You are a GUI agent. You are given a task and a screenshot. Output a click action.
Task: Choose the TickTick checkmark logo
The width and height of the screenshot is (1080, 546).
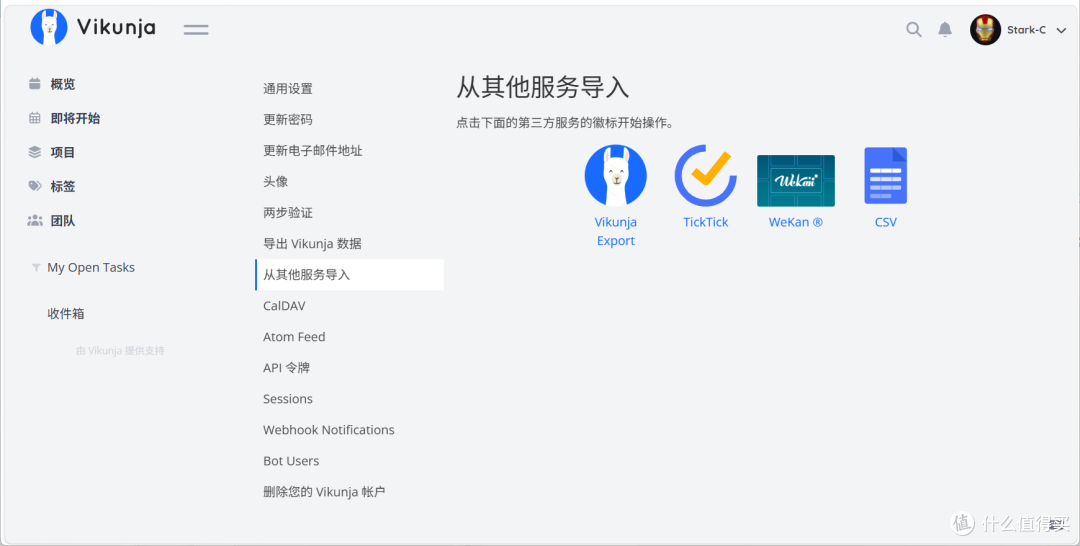705,176
